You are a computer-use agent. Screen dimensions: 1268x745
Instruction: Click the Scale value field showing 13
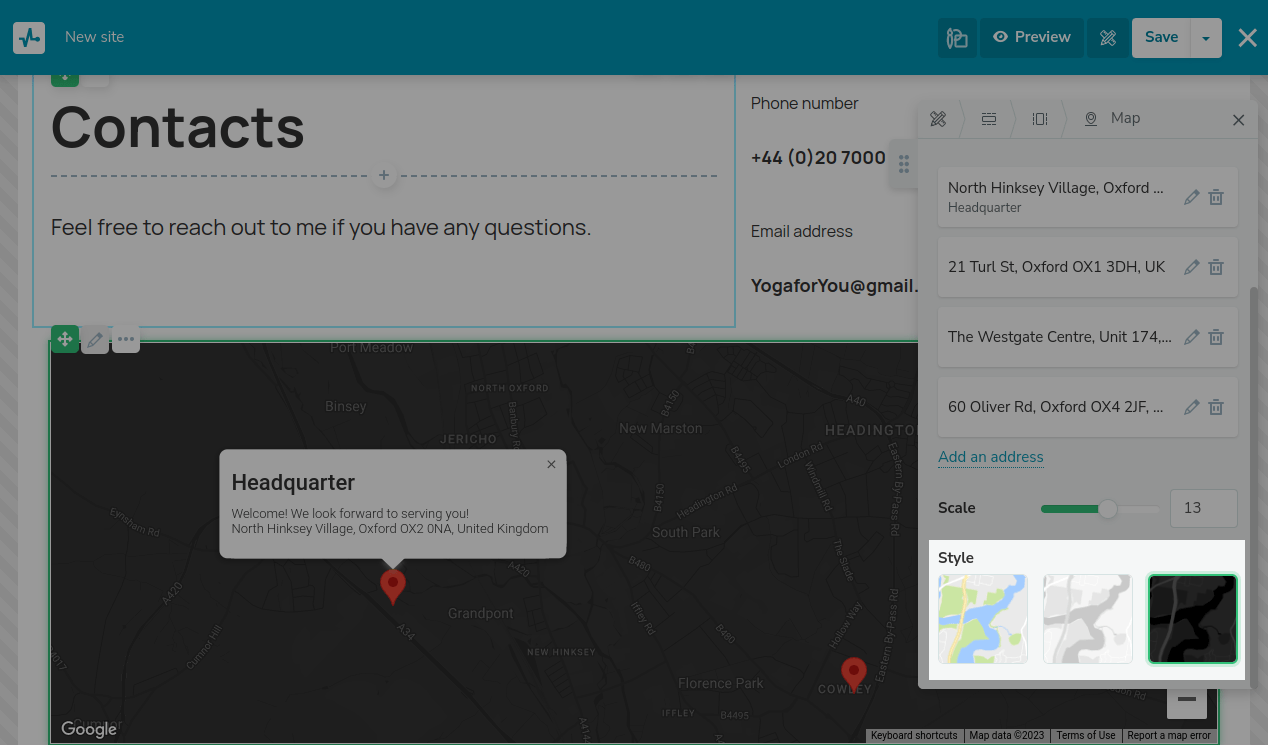click(x=1204, y=508)
